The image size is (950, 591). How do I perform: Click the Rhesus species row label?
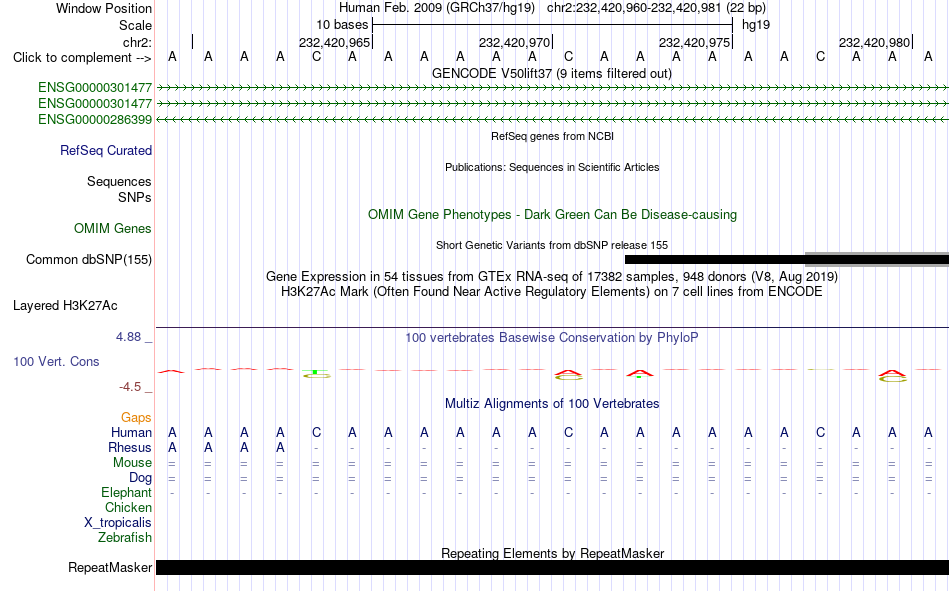pyautogui.click(x=130, y=447)
